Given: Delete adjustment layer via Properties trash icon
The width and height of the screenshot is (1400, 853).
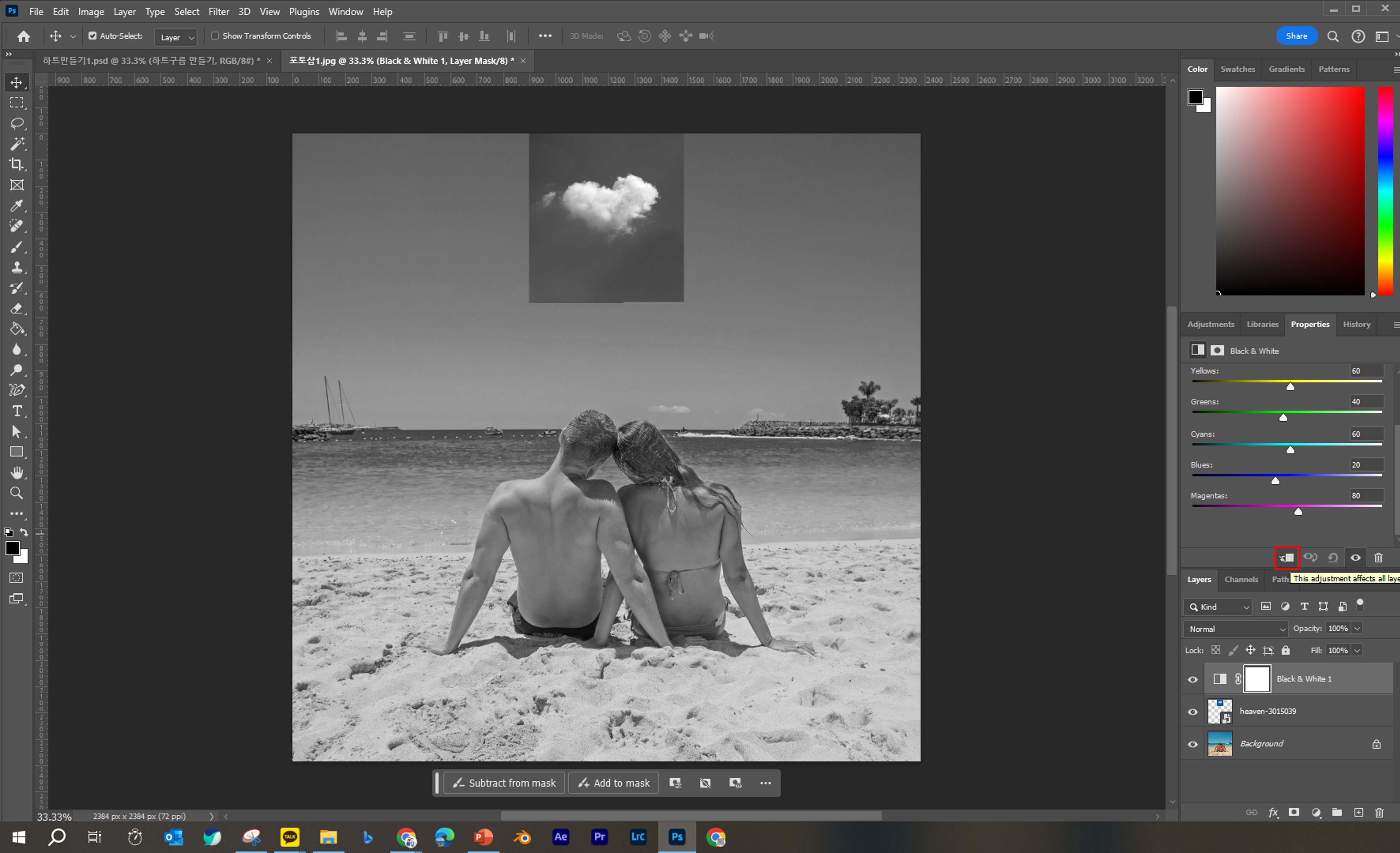Looking at the screenshot, I should 1378,558.
